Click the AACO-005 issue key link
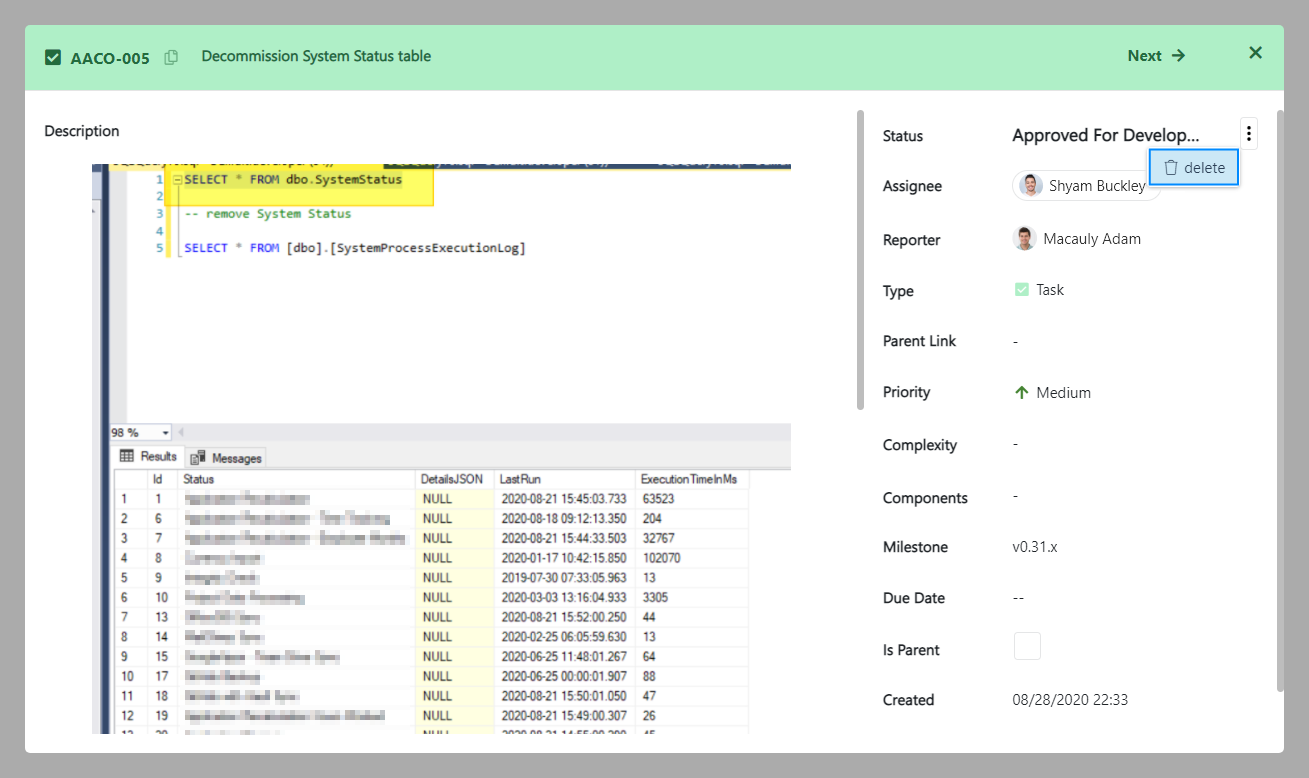Viewport: 1309px width, 778px height. [x=110, y=58]
